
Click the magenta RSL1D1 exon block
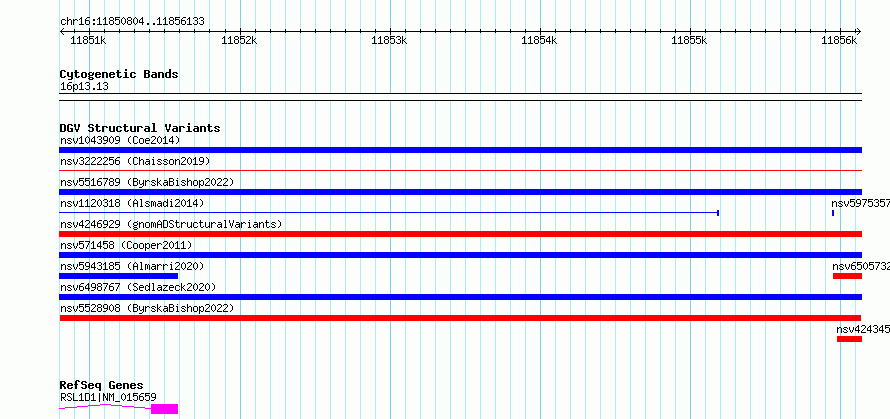click(x=165, y=409)
